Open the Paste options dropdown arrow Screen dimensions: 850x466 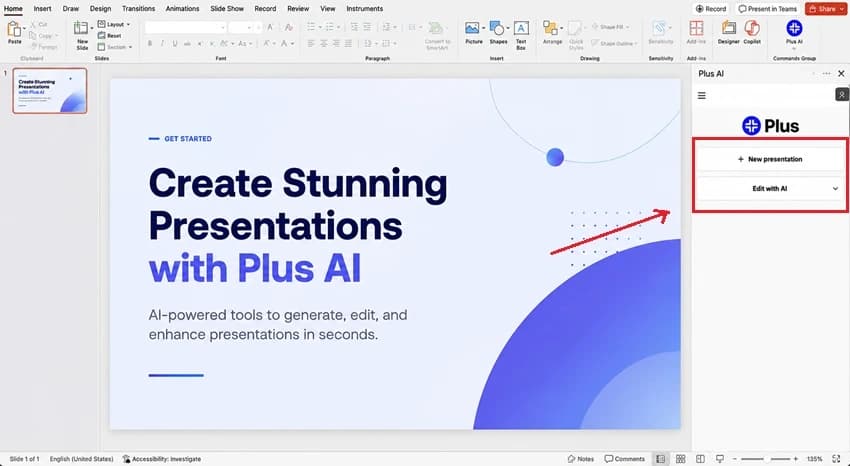pyautogui.click(x=24, y=29)
